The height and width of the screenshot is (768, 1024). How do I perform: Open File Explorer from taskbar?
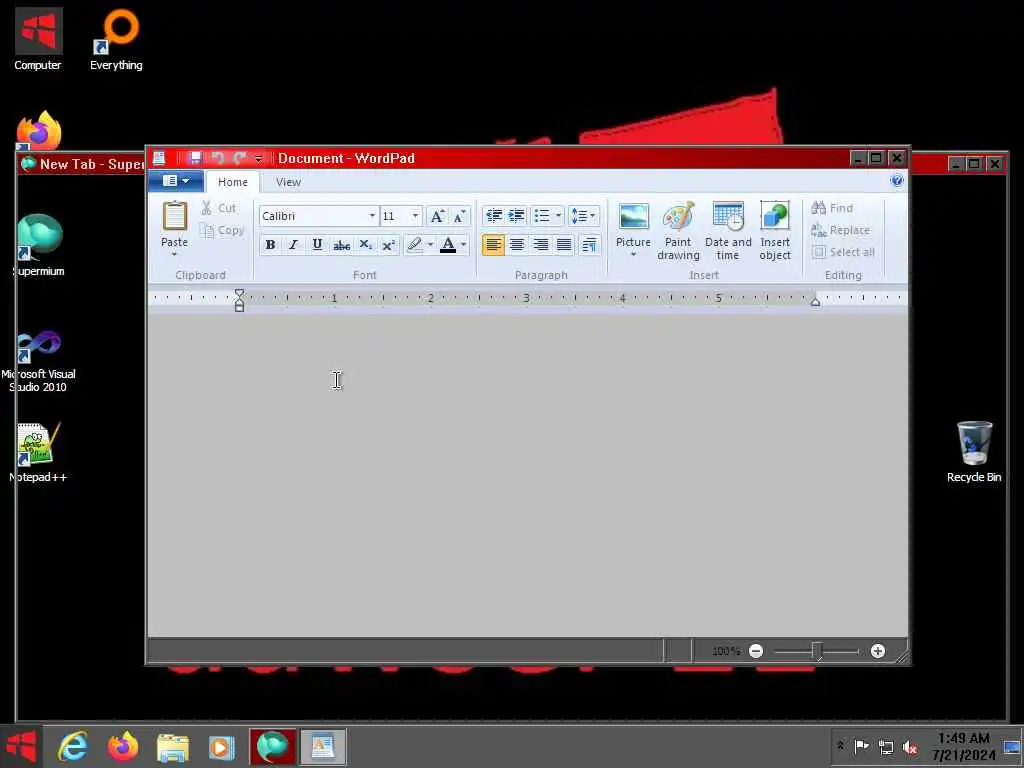tap(172, 746)
